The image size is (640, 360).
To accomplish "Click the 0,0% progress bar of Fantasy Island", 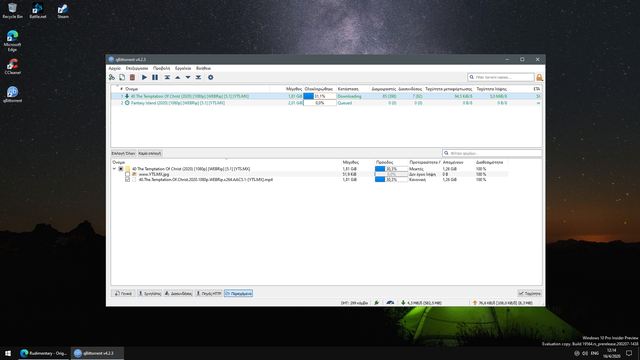I will 320,103.
